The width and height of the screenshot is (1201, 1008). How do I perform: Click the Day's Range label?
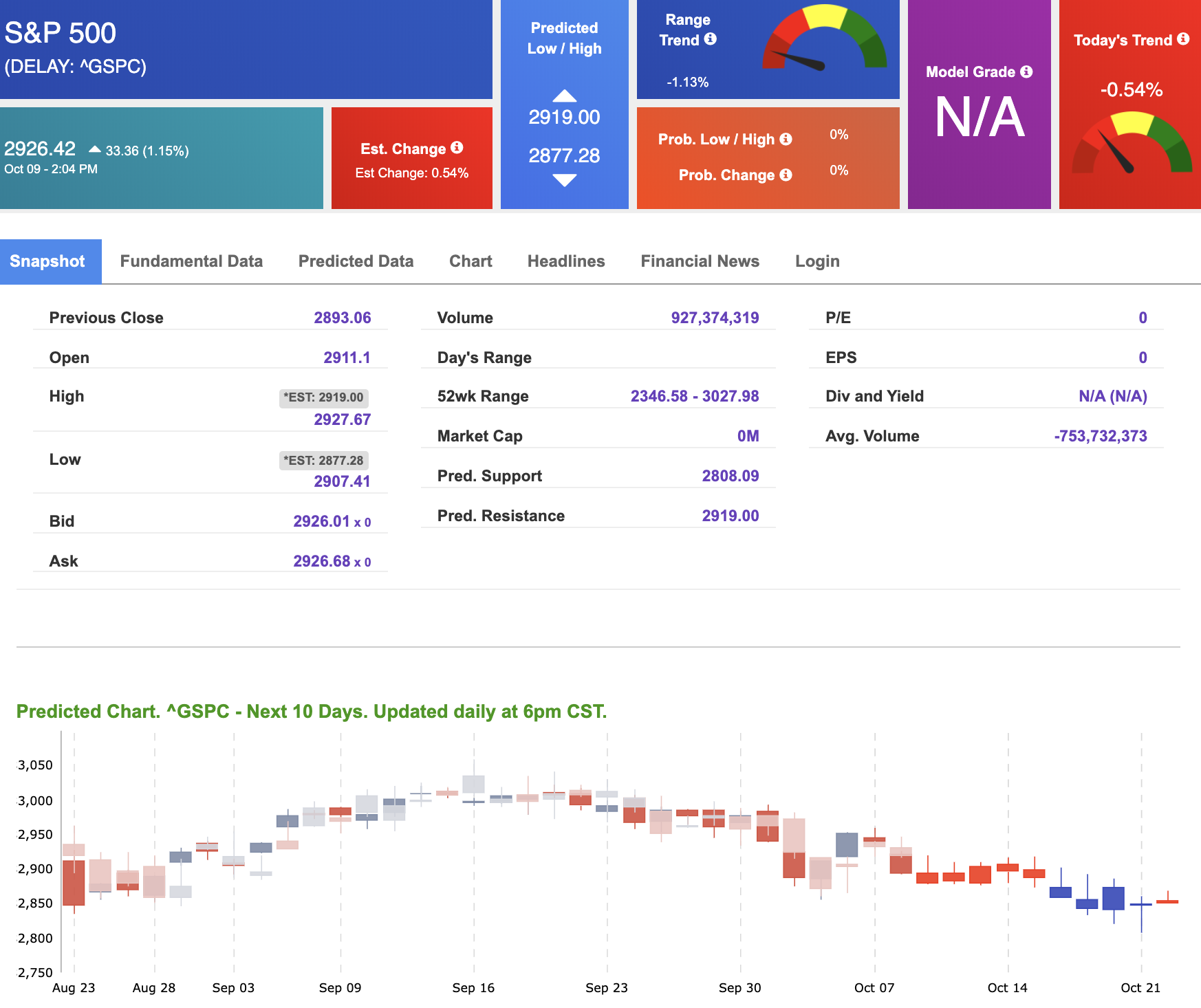[484, 358]
